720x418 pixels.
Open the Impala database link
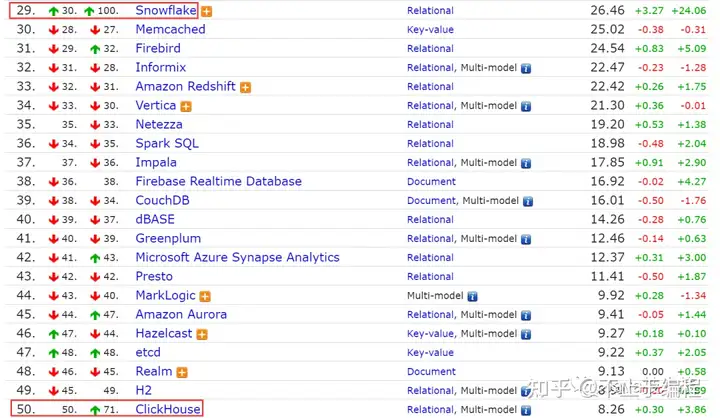click(156, 162)
